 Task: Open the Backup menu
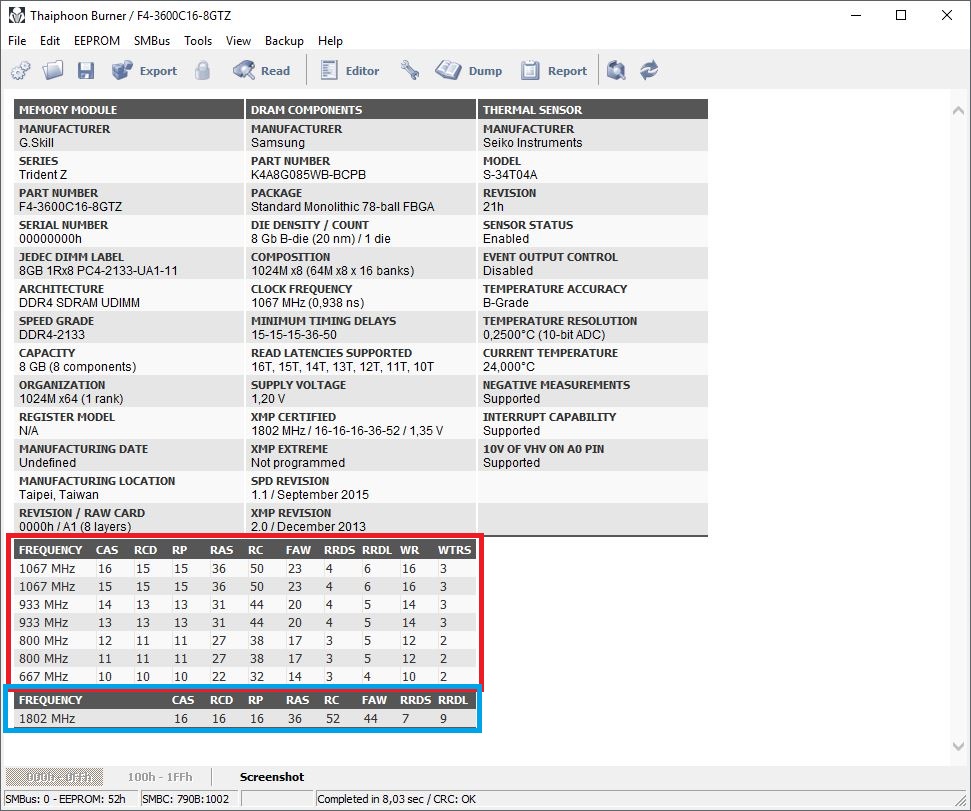point(284,41)
